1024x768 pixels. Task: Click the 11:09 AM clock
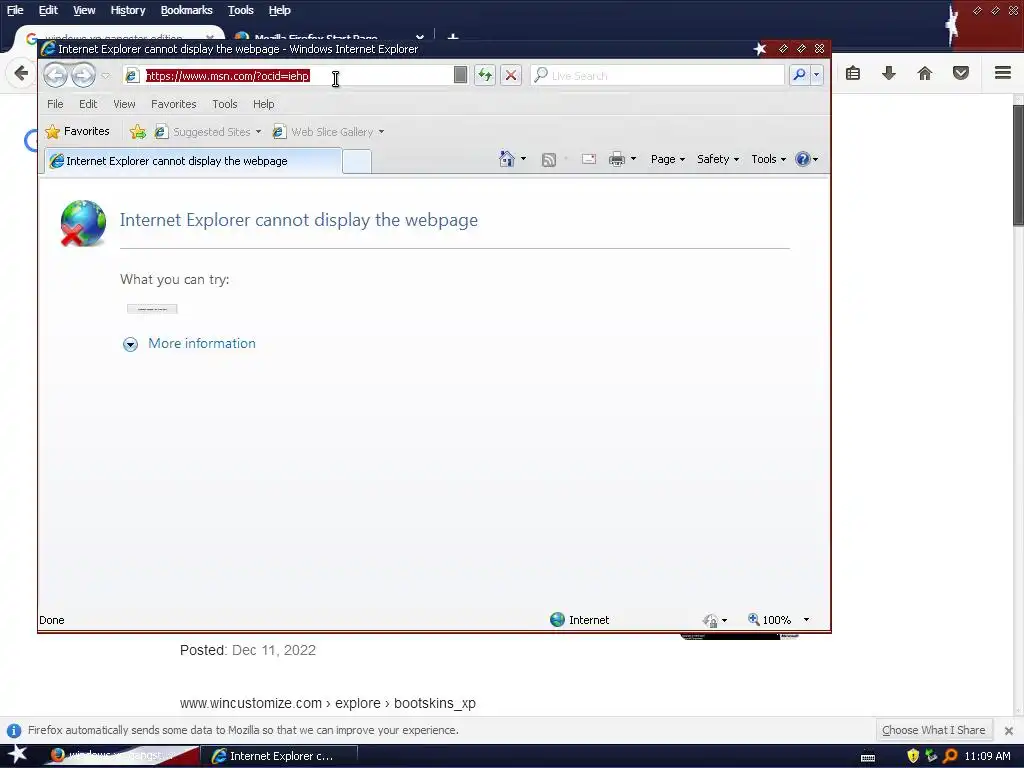987,756
